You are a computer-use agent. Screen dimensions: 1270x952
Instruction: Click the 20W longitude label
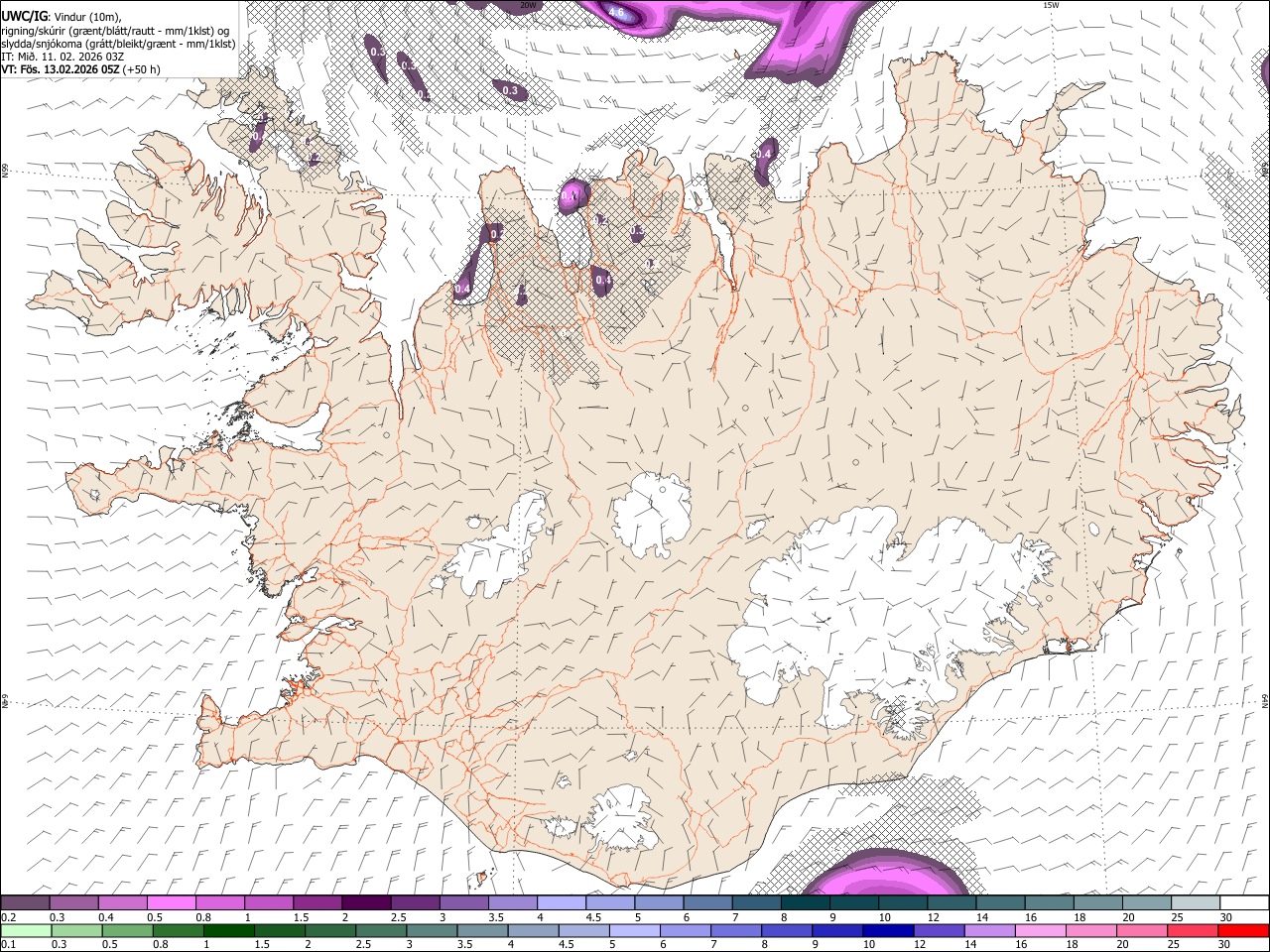528,5
